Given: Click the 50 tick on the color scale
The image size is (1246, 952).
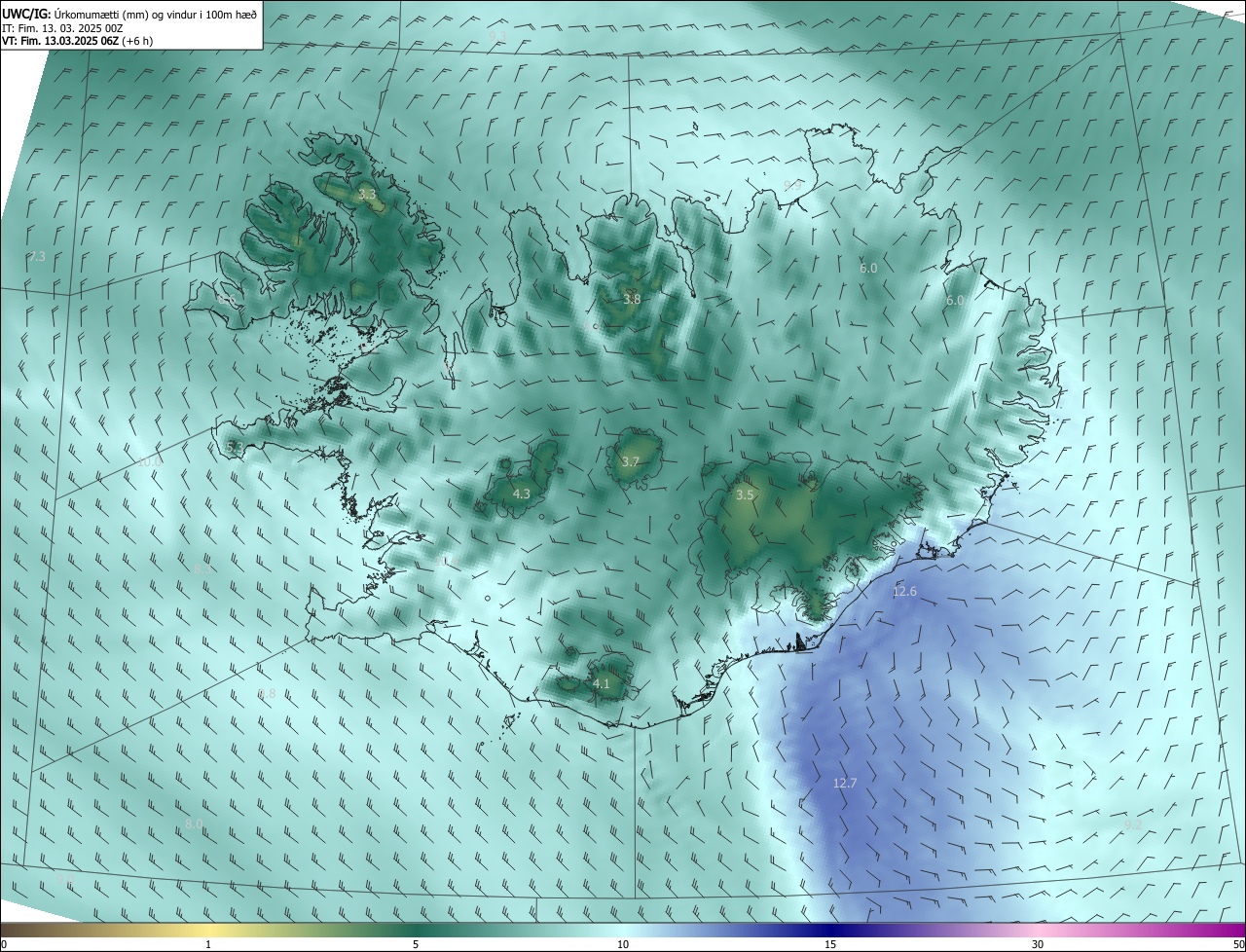Looking at the screenshot, I should [1239, 944].
